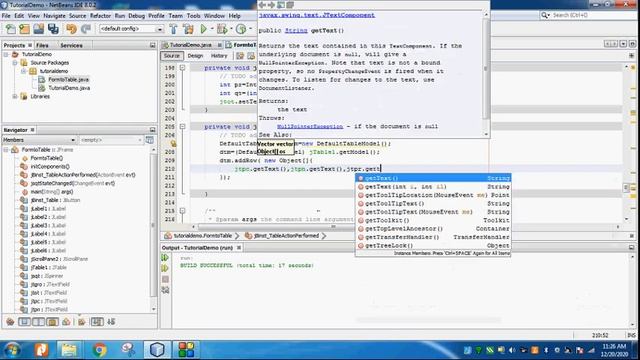Select getText(int i, int i1) completion item
This screenshot has height=360, width=640.
coord(433,187)
